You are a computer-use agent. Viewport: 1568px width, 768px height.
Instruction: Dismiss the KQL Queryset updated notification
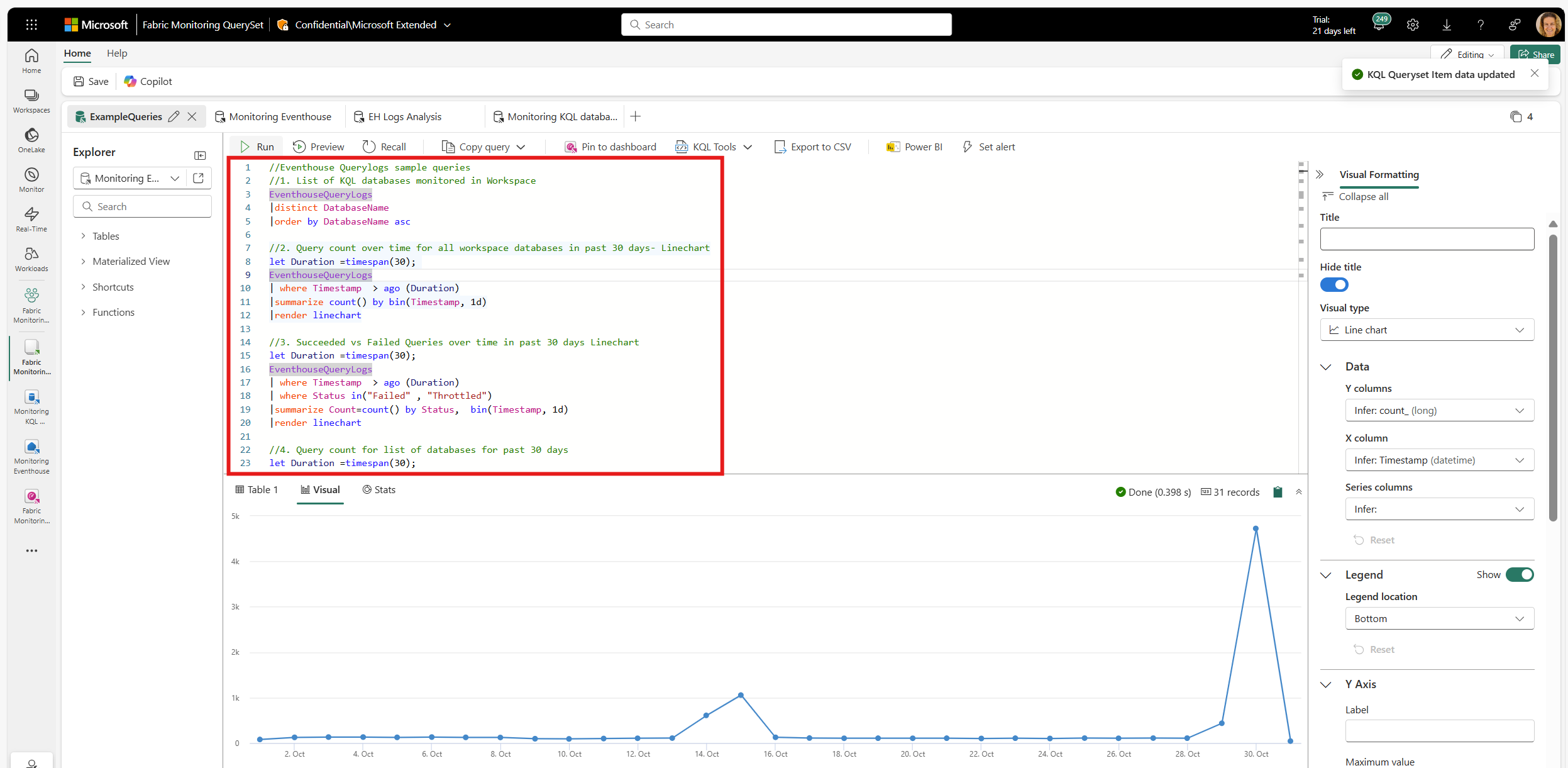point(1535,74)
